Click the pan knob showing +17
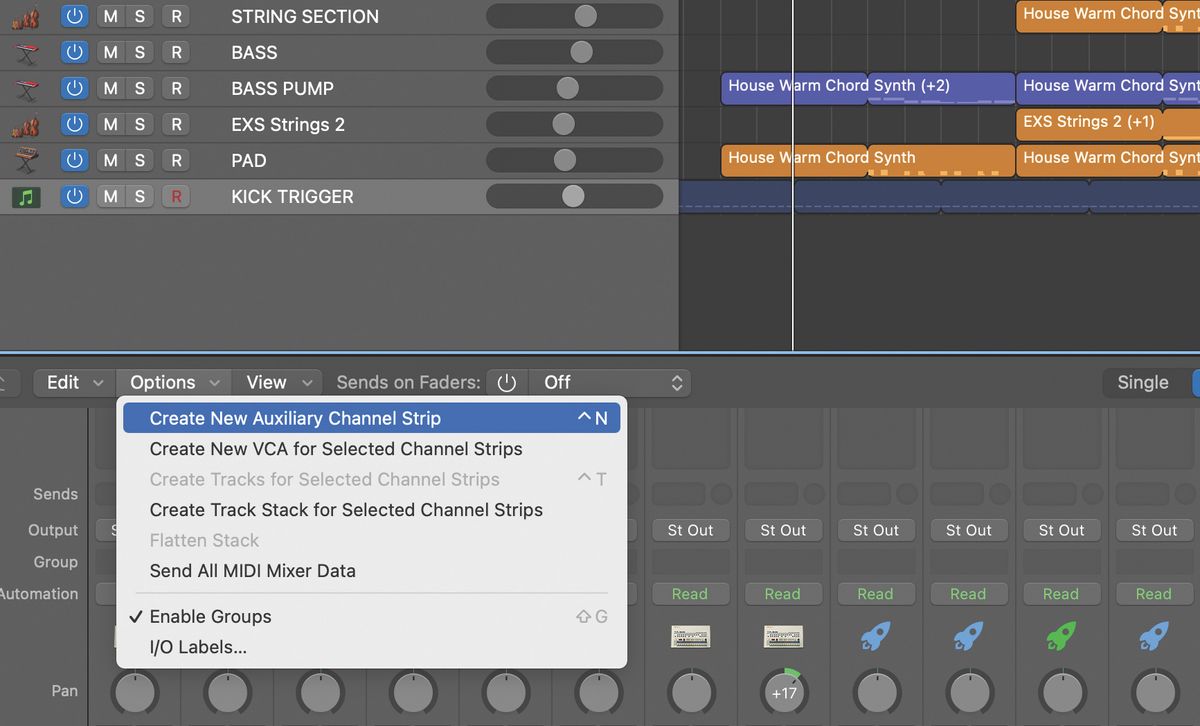Image resolution: width=1200 pixels, height=726 pixels. tap(784, 691)
